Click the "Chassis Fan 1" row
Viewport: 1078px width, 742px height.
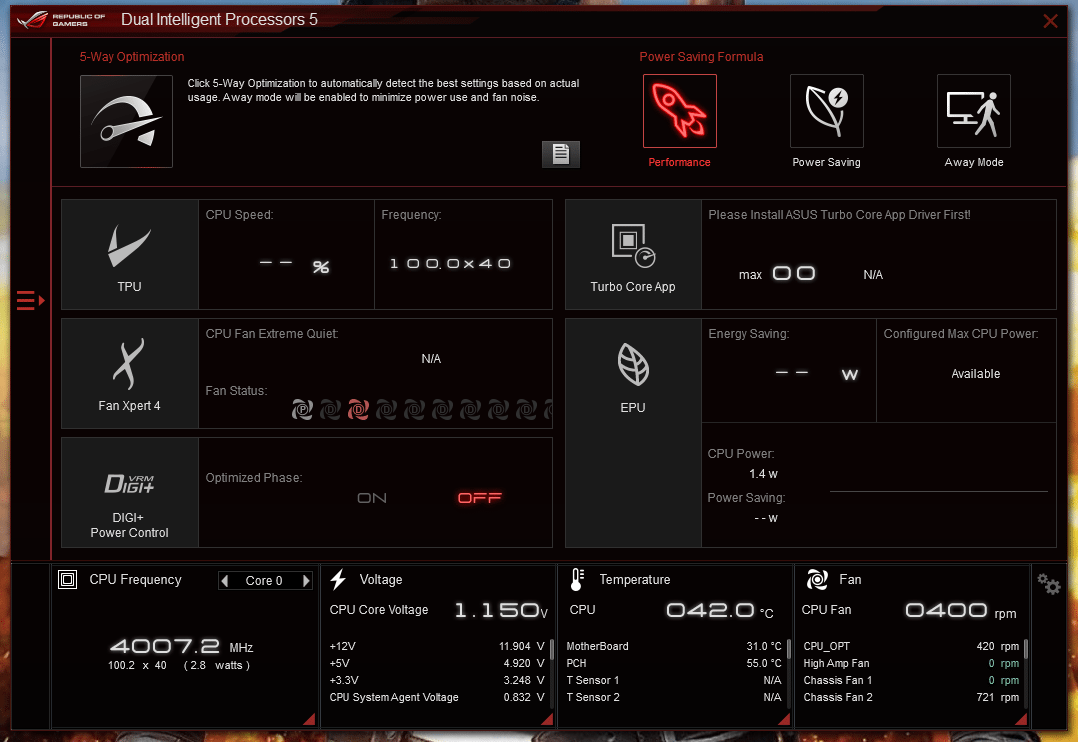(x=912, y=680)
